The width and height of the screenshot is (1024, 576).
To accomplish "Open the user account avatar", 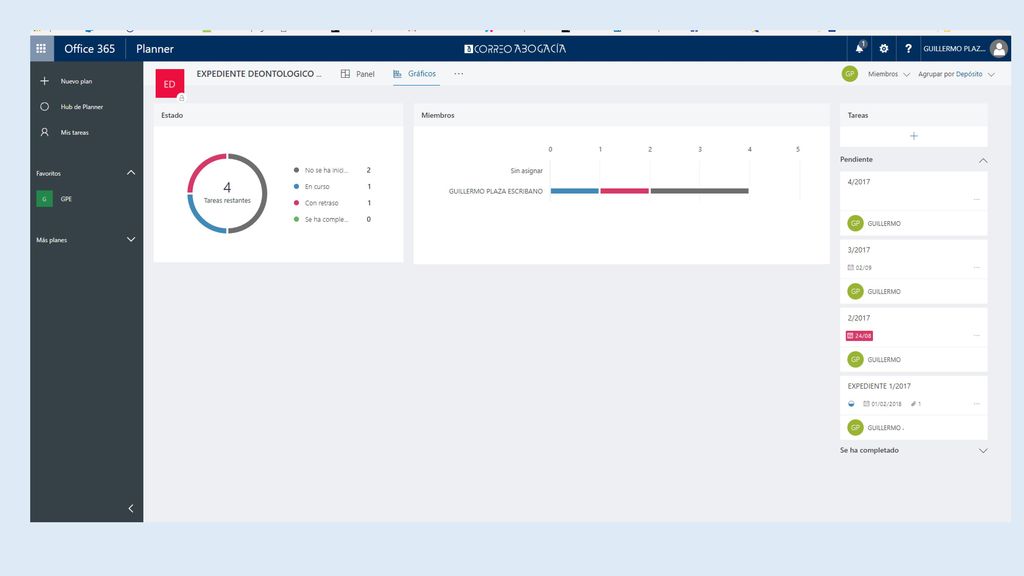I will (x=999, y=48).
